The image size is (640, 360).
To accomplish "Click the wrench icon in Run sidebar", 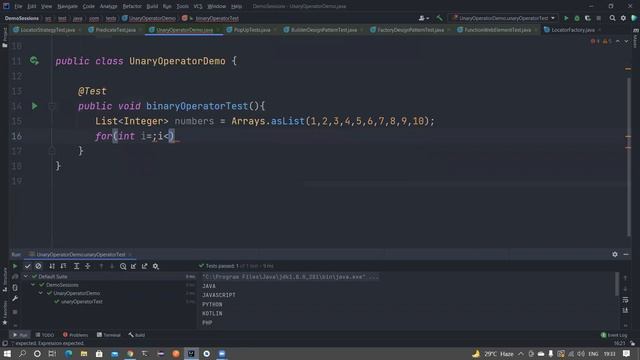I will pos(15,299).
